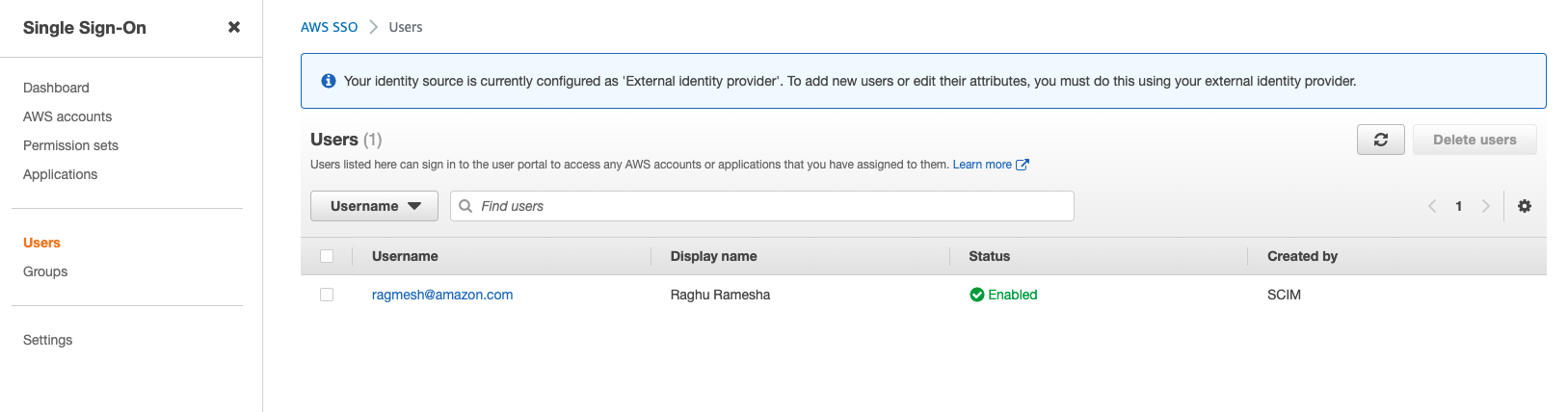1568x412 pixels.
Task: Expand the Username filter dropdown
Action: click(374, 206)
